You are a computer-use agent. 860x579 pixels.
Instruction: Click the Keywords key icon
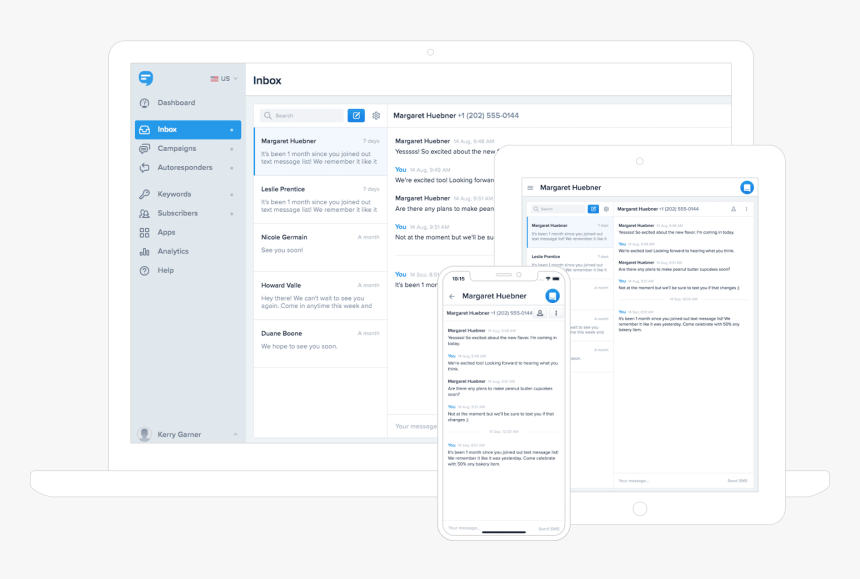point(144,194)
